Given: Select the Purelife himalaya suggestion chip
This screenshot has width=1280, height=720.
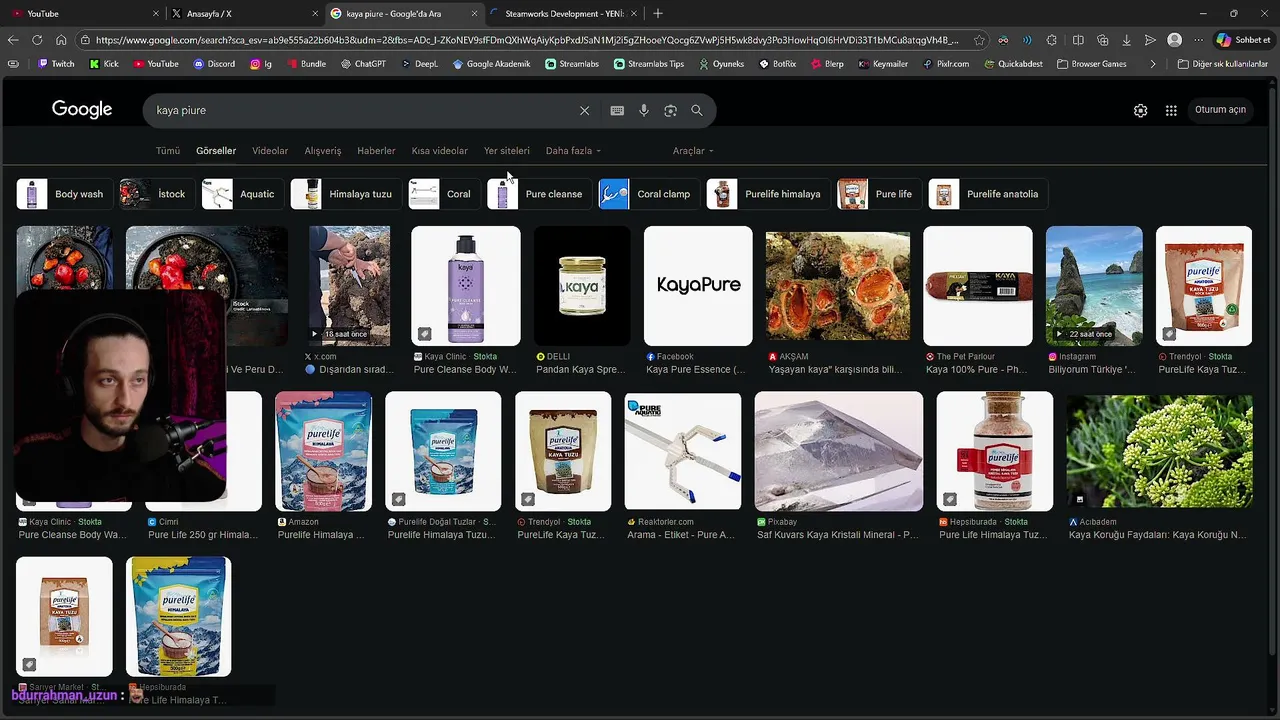Looking at the screenshot, I should (767, 194).
